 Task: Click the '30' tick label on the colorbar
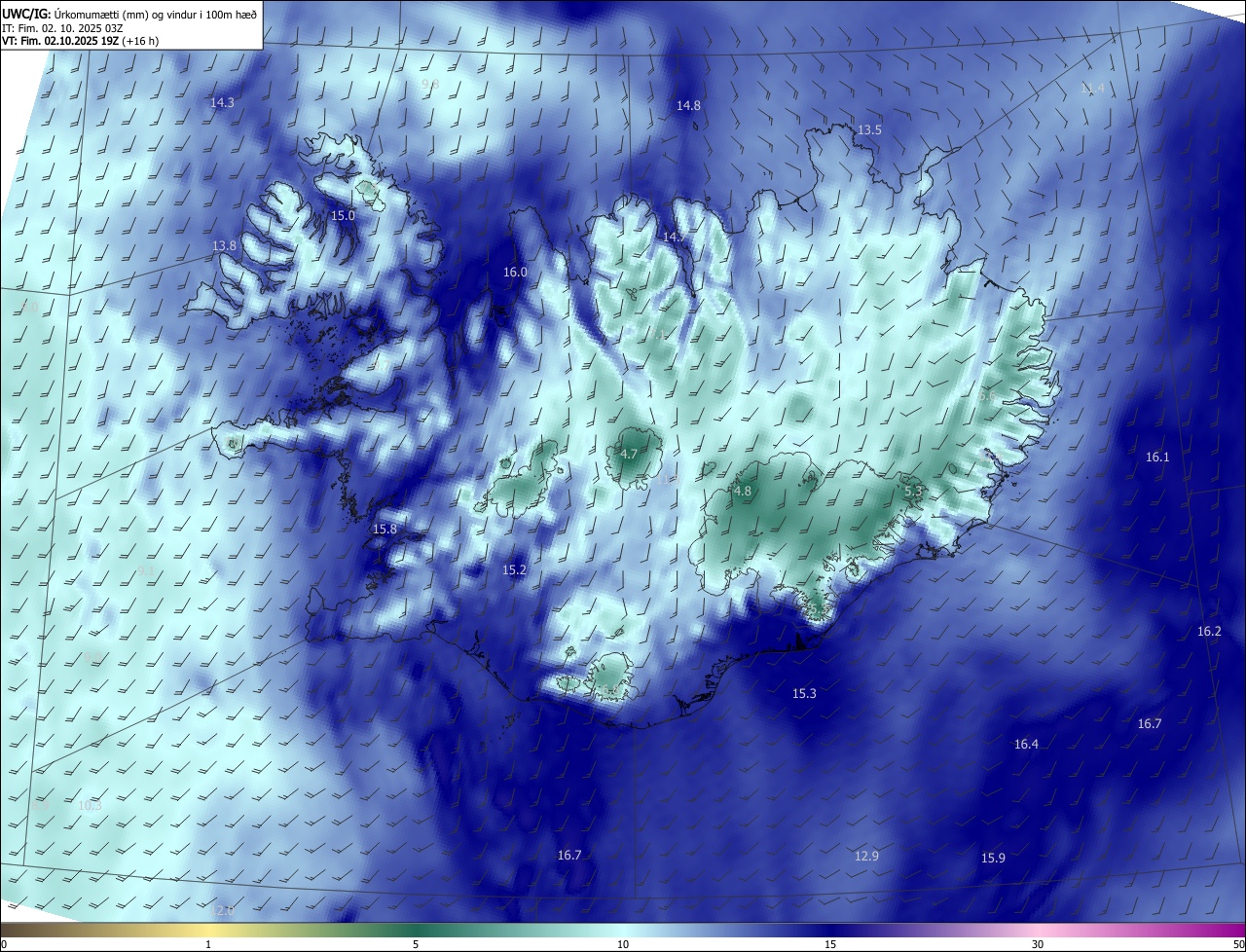(x=1038, y=944)
